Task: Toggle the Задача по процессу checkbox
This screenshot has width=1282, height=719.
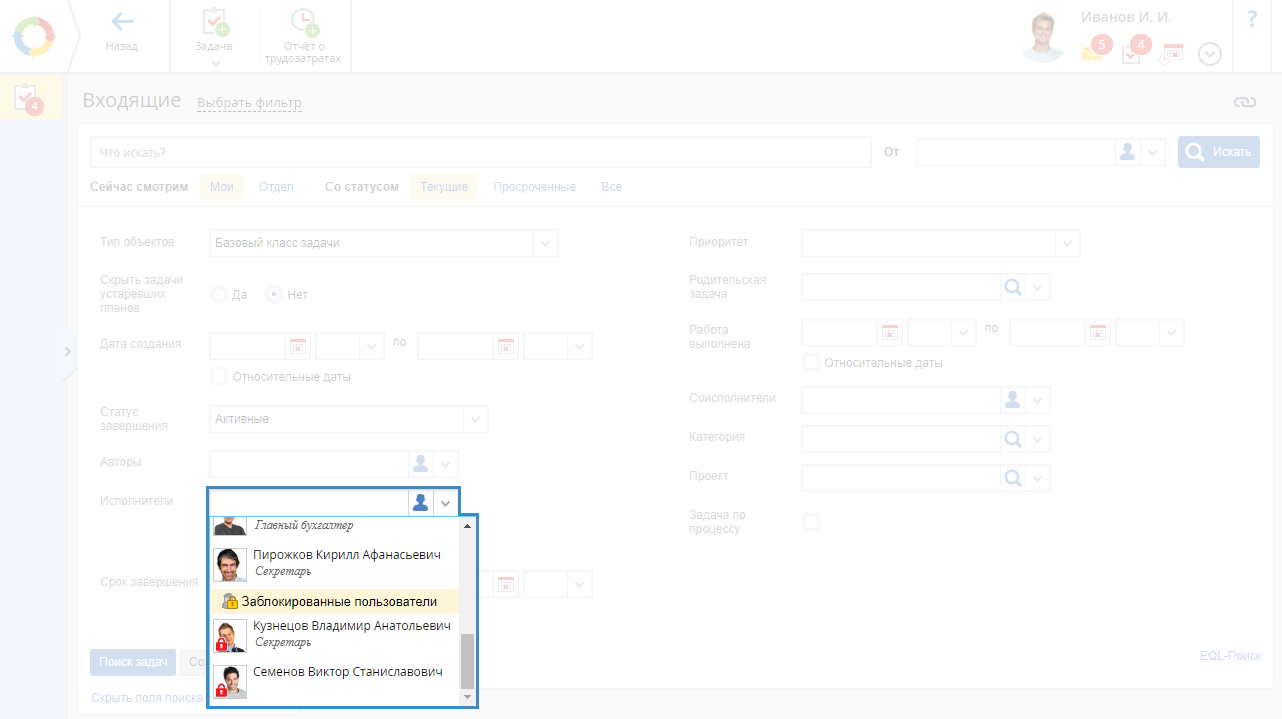Action: tap(811, 522)
